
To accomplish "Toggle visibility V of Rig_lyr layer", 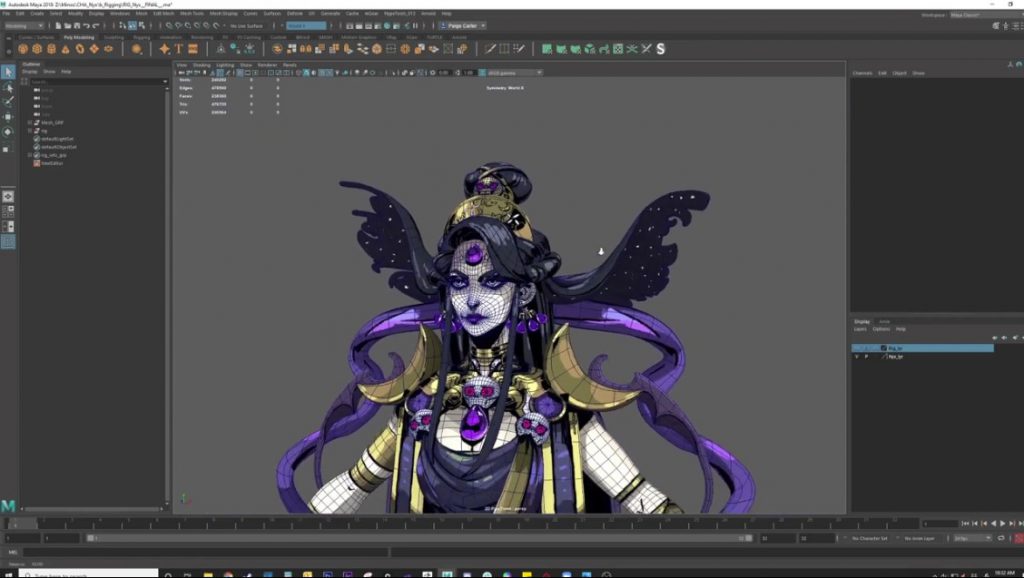I will 857,348.
